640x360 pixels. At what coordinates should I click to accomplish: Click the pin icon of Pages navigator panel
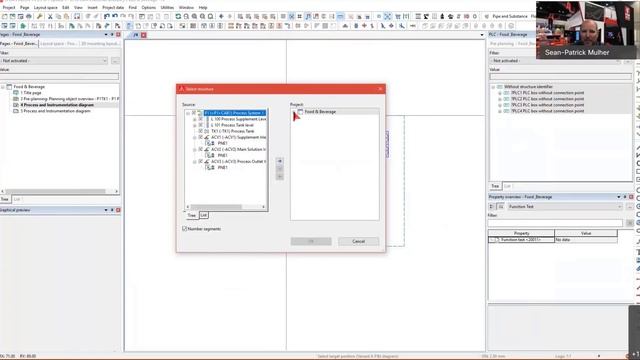coord(112,35)
